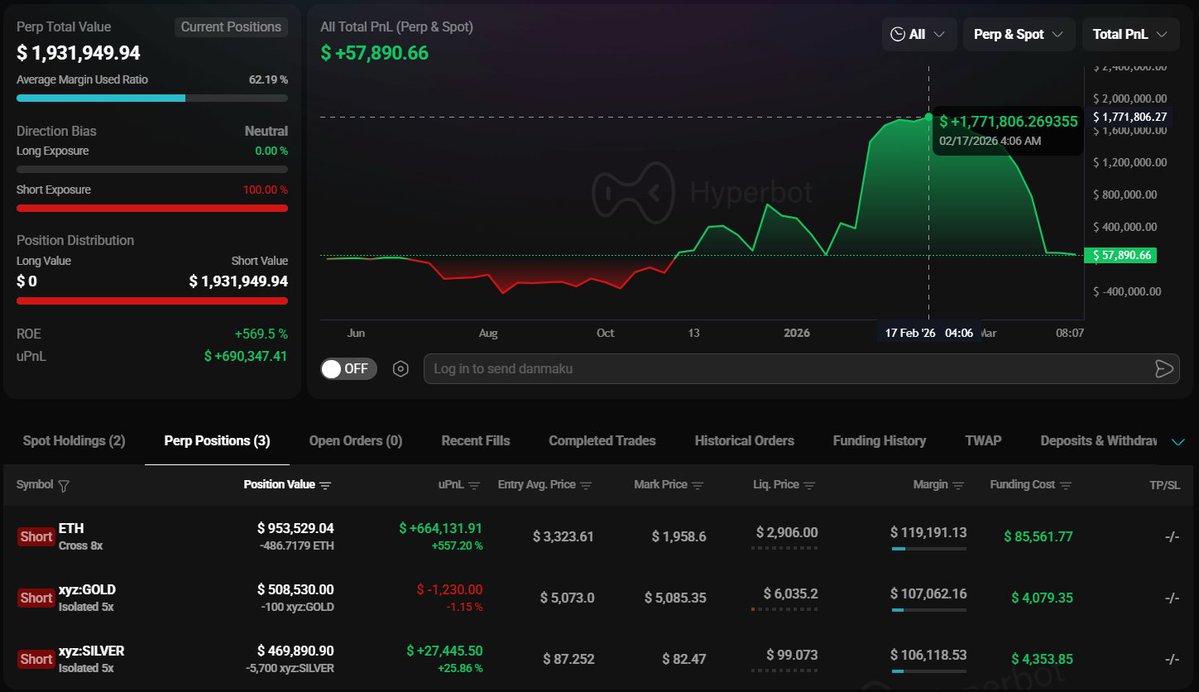Screen dimensions: 1199x692
Task: Open danmaku settings hexagon icon
Action: click(x=401, y=369)
